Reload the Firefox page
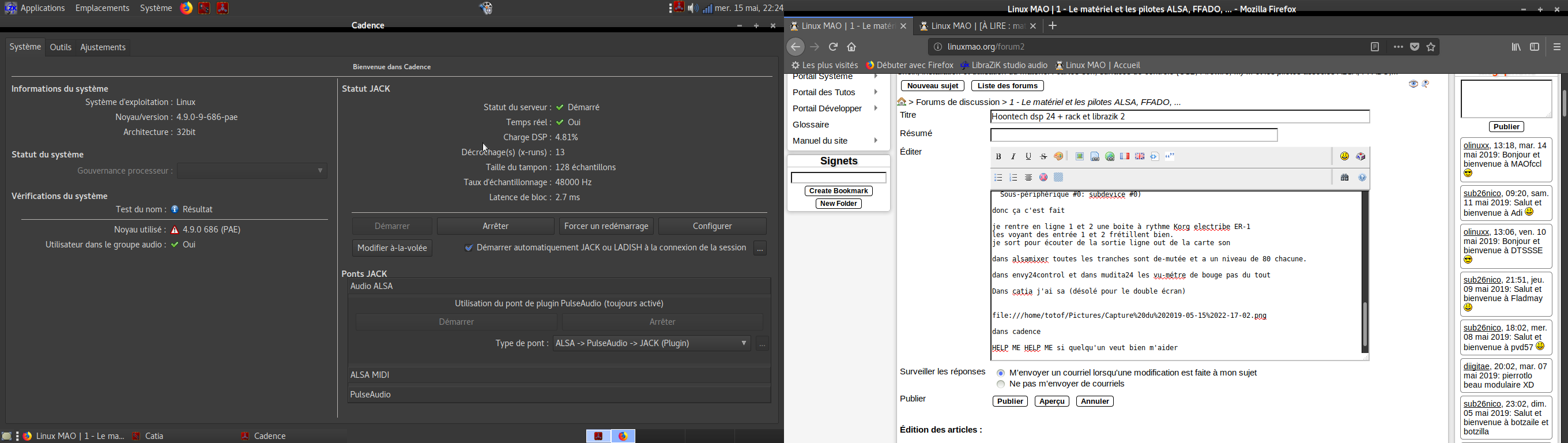Screen dimensions: 1568x443 click(834, 47)
